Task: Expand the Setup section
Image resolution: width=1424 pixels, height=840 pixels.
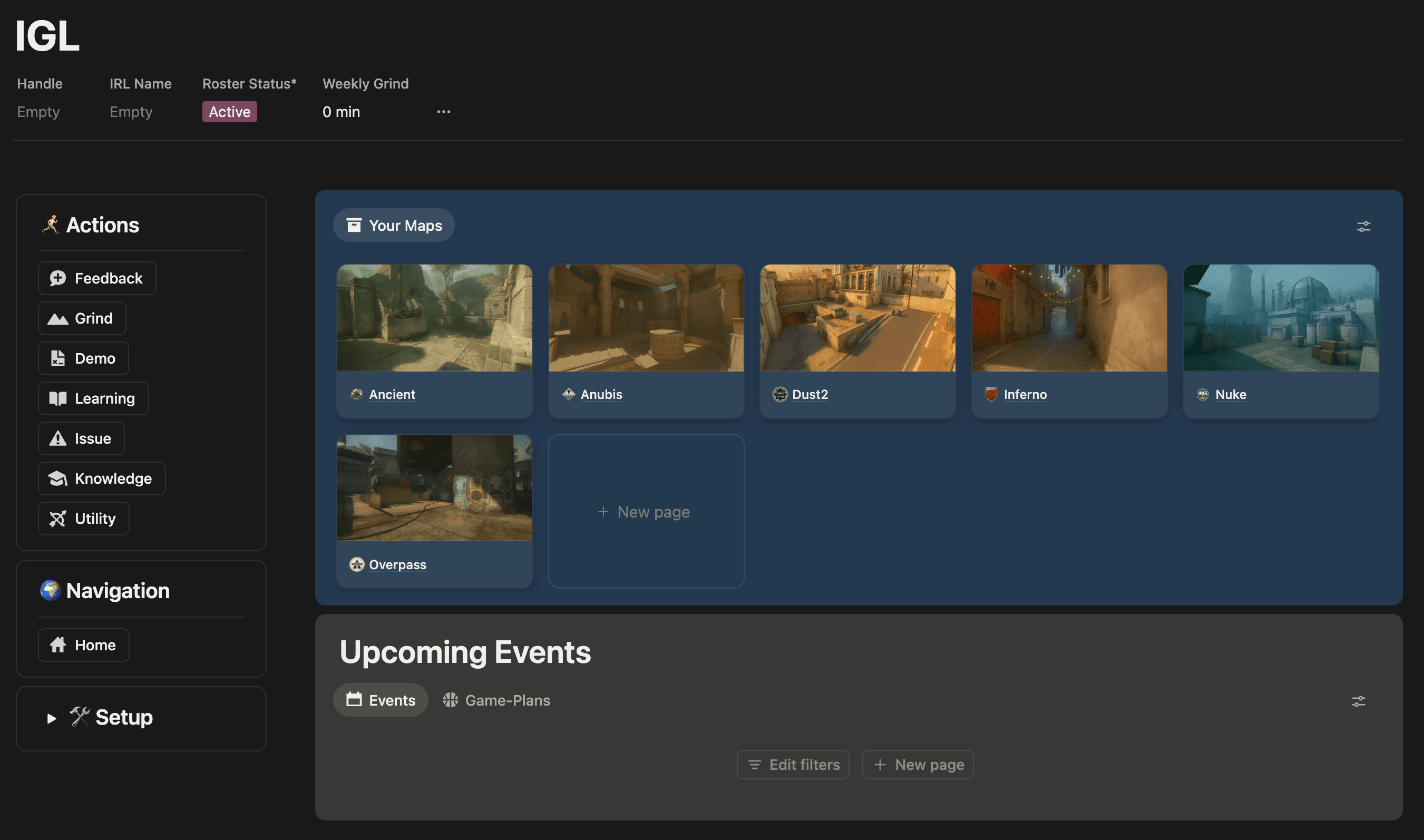Action: pyautogui.click(x=51, y=718)
